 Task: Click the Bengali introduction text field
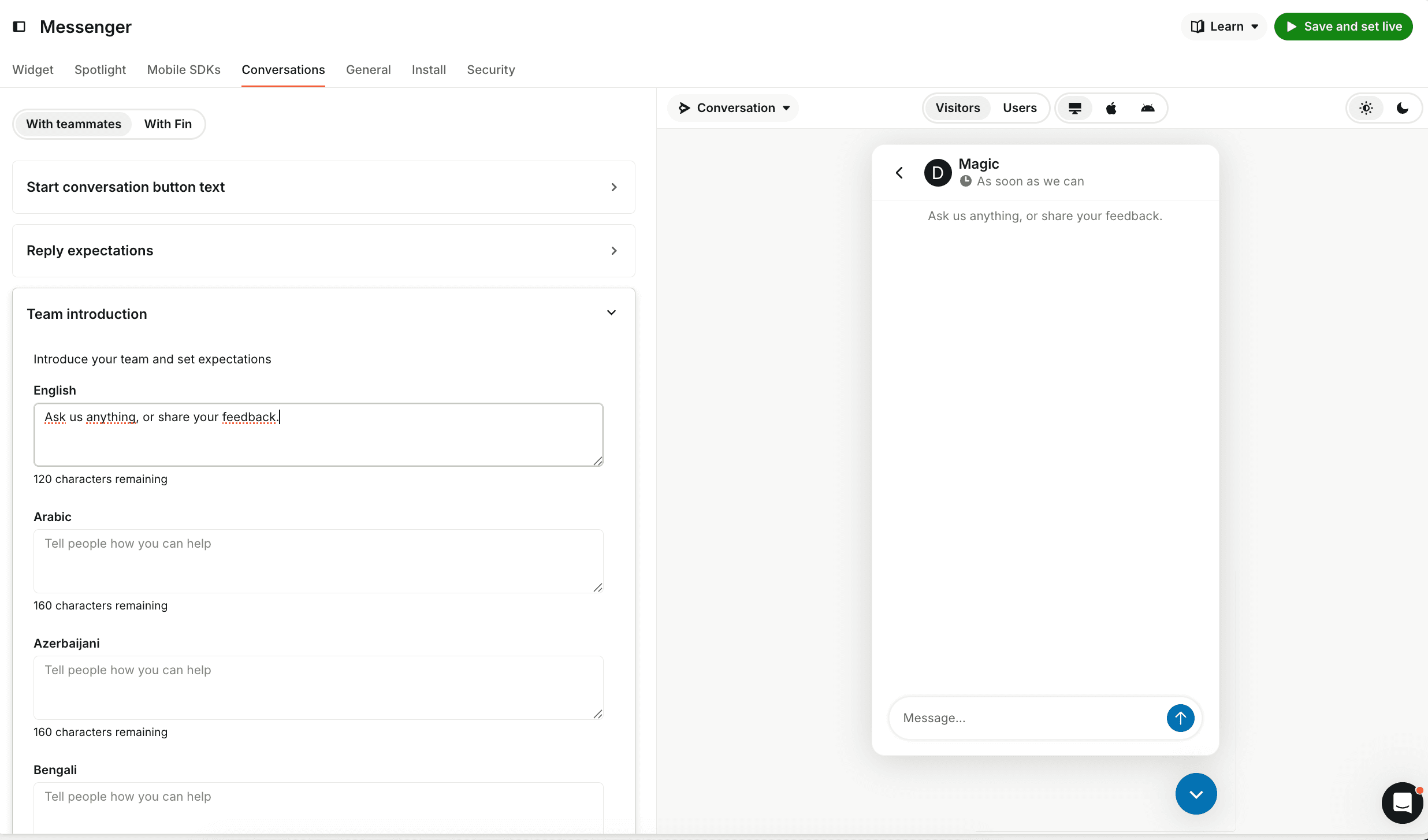point(318,808)
